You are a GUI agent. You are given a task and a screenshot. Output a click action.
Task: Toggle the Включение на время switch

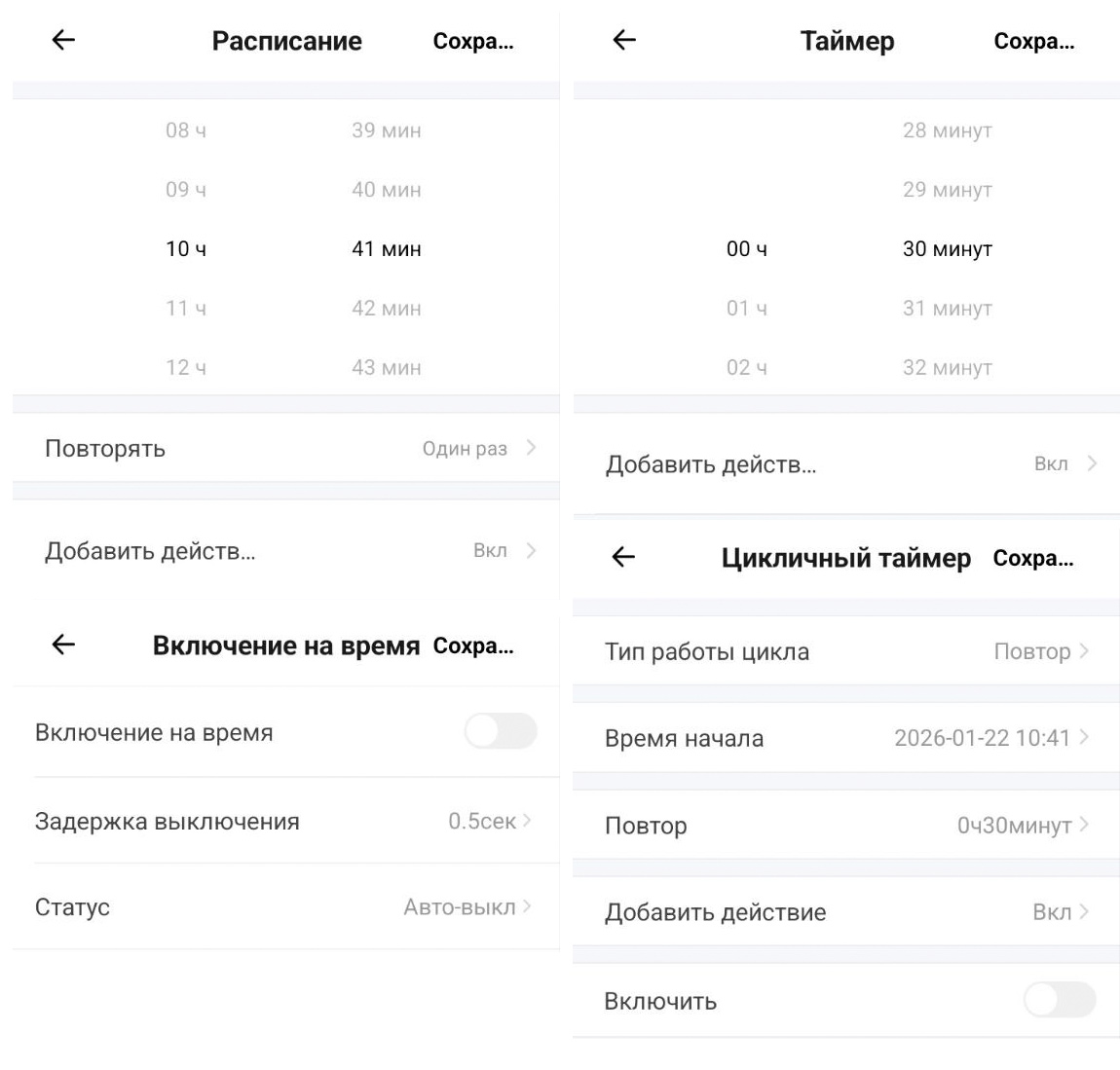coord(500,731)
